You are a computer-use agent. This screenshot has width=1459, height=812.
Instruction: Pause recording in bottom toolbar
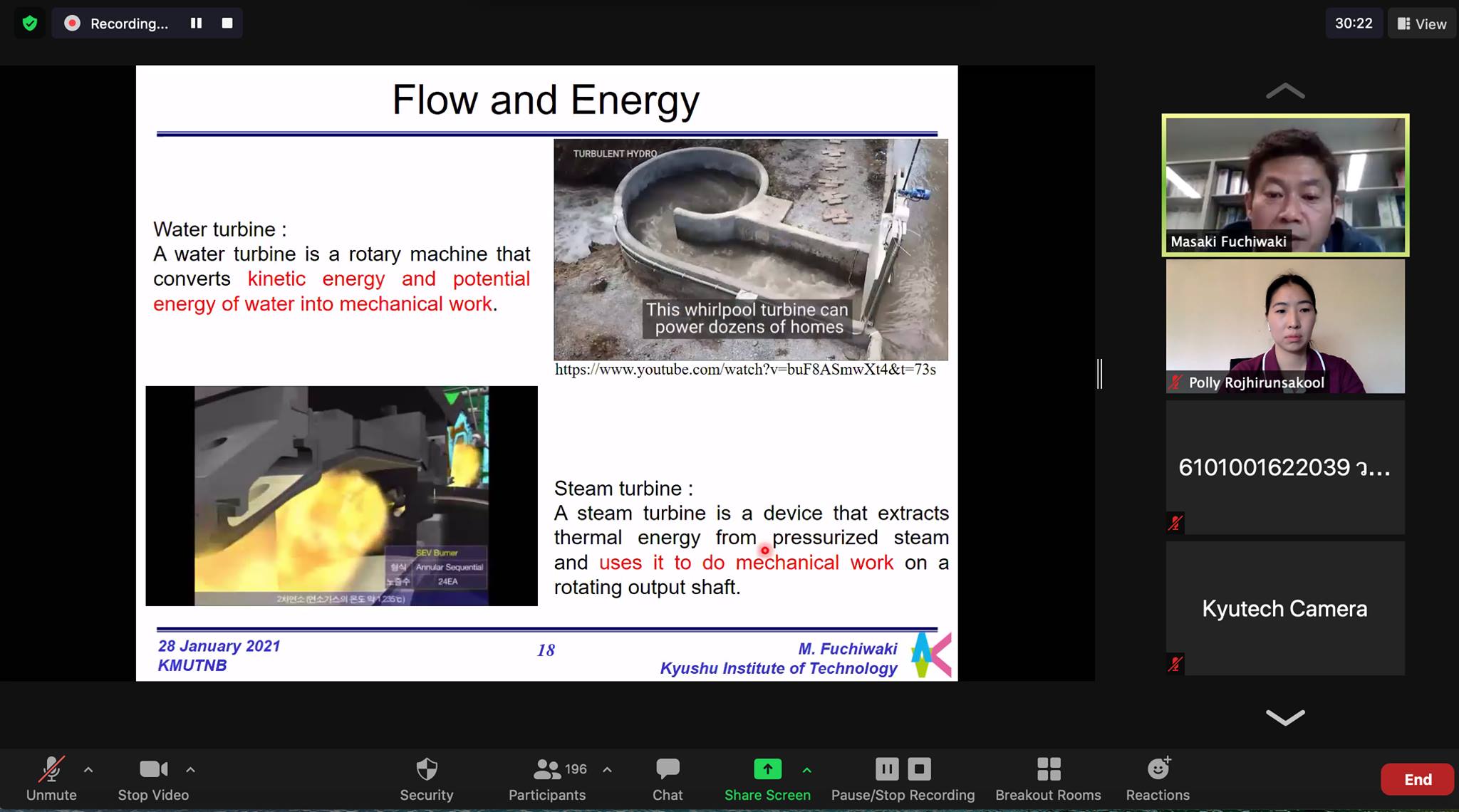click(x=887, y=769)
